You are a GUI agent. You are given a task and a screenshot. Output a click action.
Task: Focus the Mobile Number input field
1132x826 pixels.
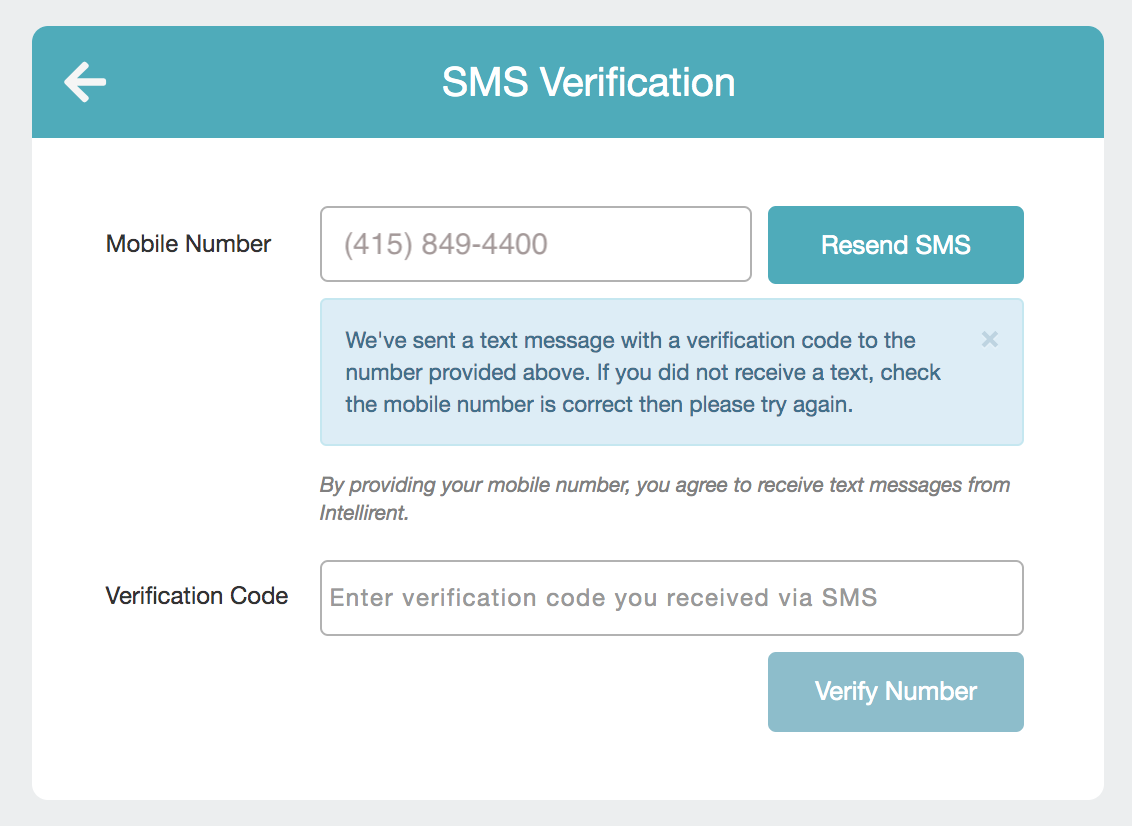pyautogui.click(x=535, y=245)
